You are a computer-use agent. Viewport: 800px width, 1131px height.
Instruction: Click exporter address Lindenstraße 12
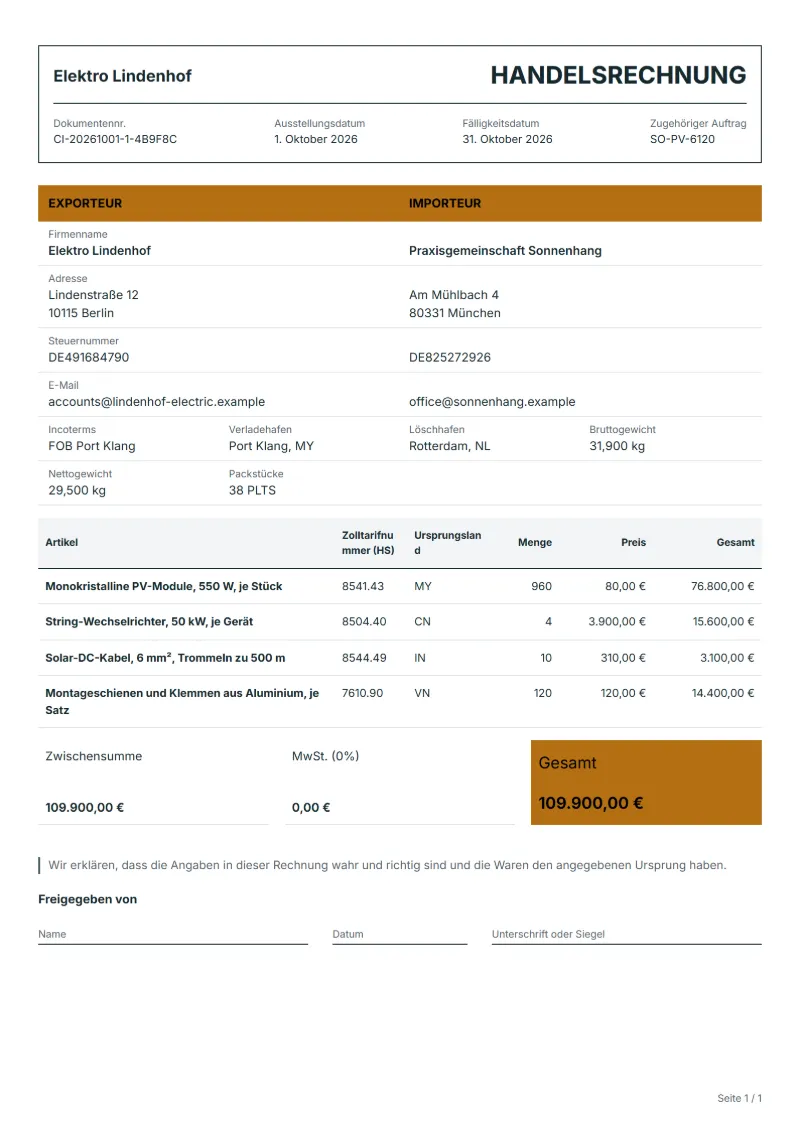point(93,295)
